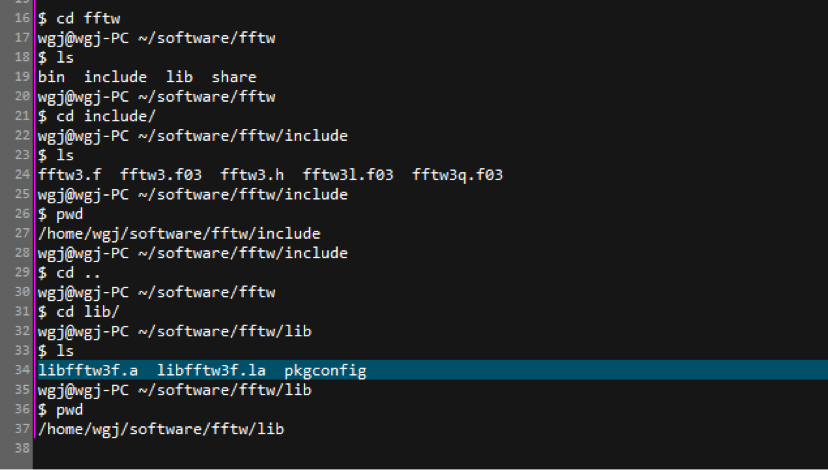Click the pwd command on line 36
The image size is (828, 470).
point(70,410)
